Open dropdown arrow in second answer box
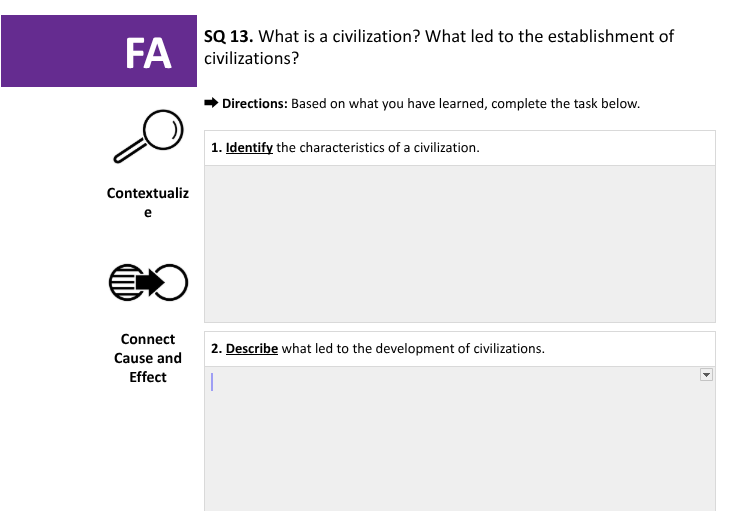 tap(705, 375)
